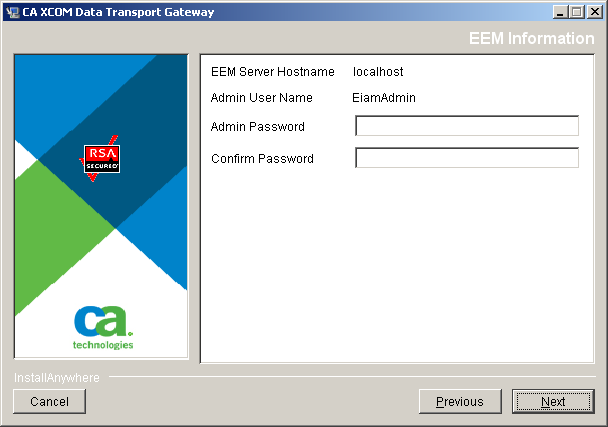This screenshot has height=427, width=608.
Task: Close the CA XCOM installer window
Action: (x=594, y=12)
